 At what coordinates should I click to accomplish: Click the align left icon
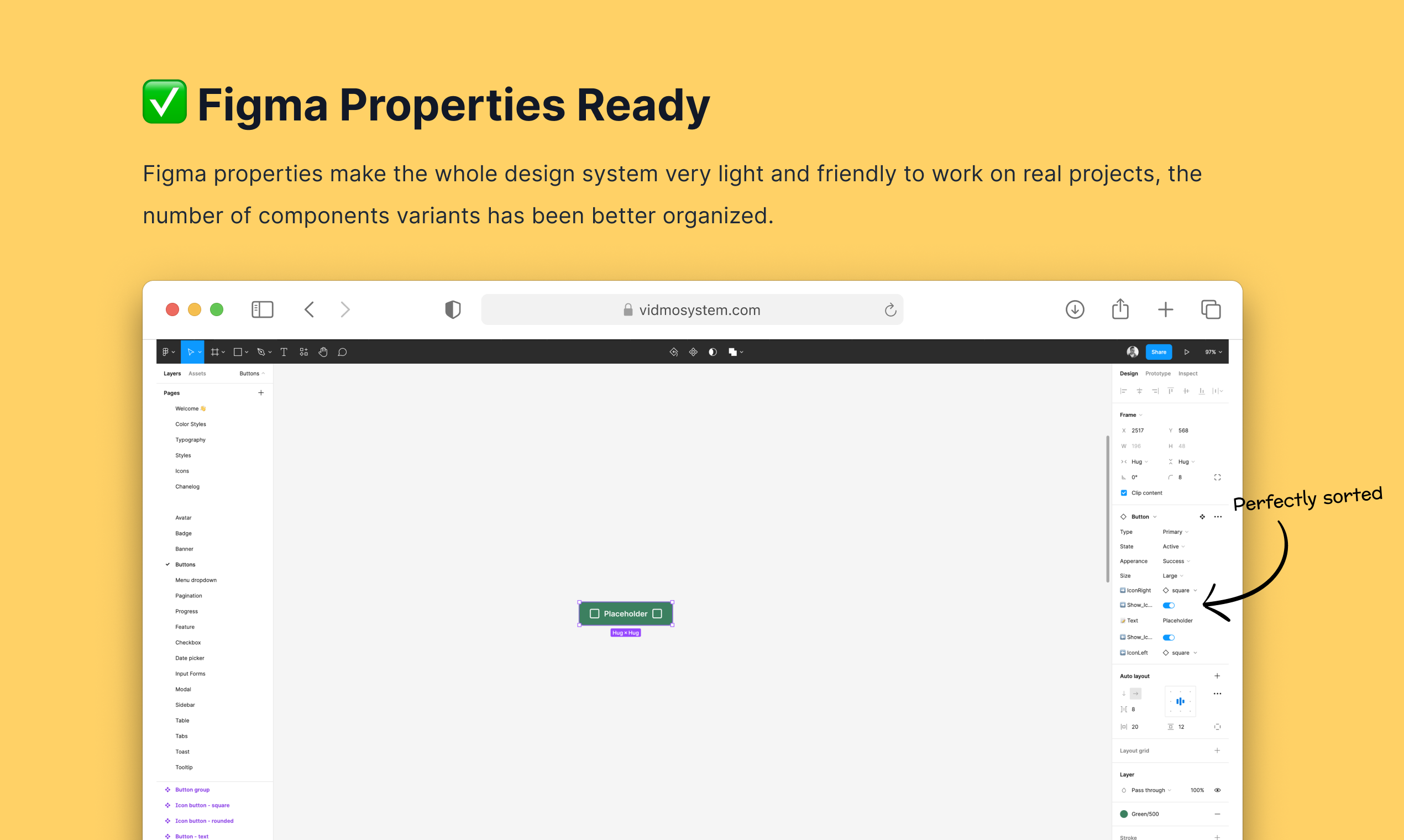pos(1124,391)
